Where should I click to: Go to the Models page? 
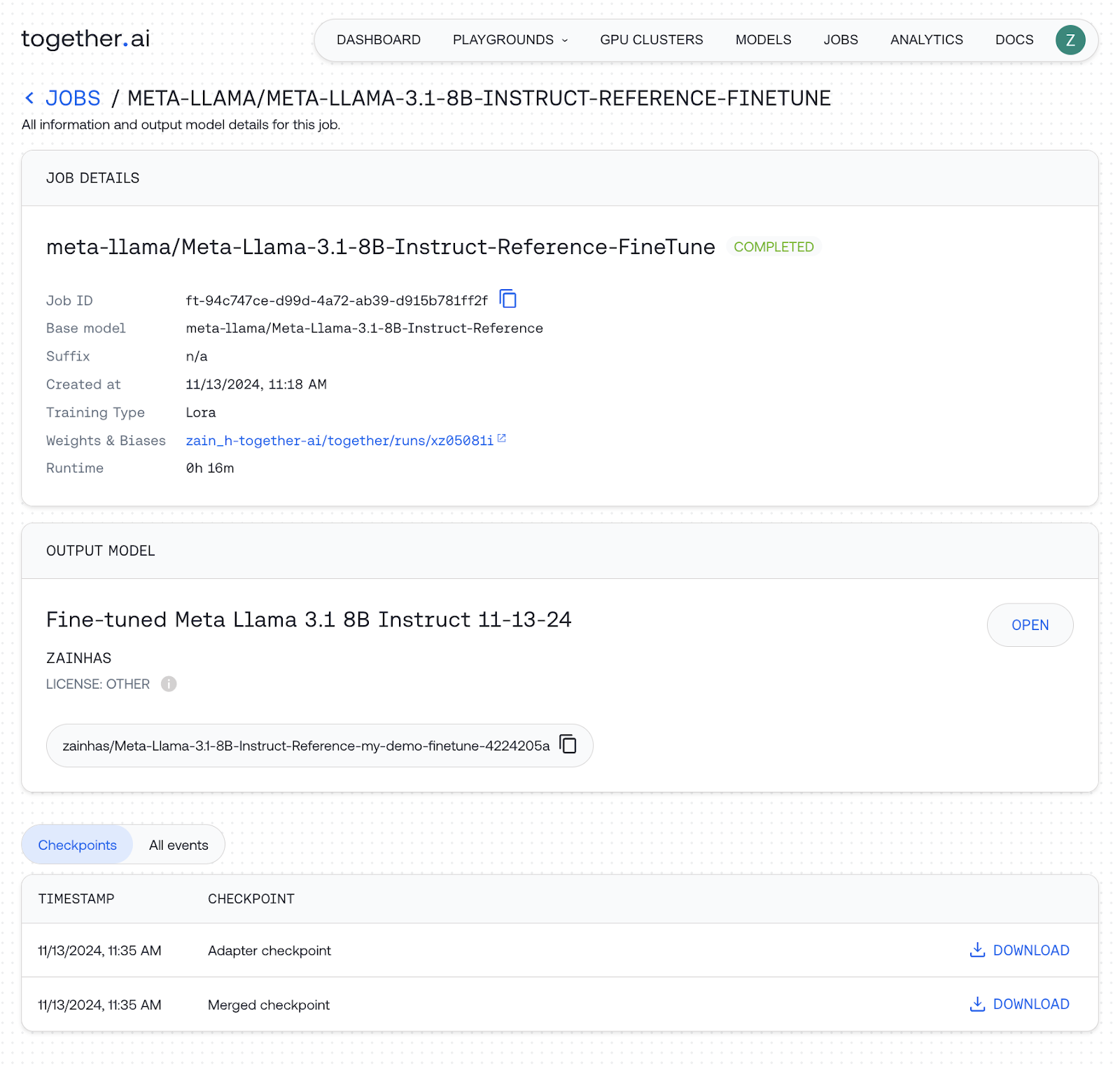tap(763, 40)
